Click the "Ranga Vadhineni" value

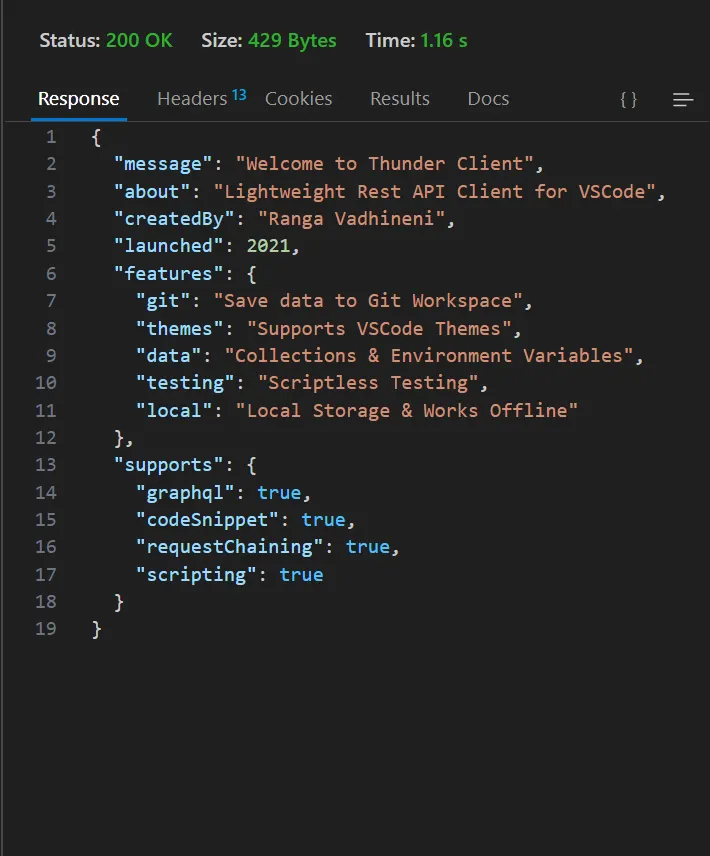351,219
